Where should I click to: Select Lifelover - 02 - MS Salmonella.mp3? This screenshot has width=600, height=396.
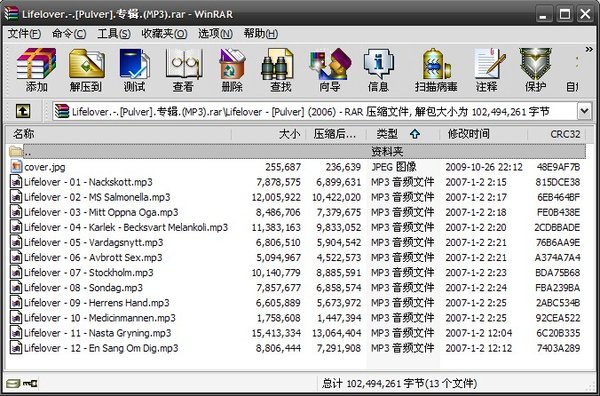[297, 197]
